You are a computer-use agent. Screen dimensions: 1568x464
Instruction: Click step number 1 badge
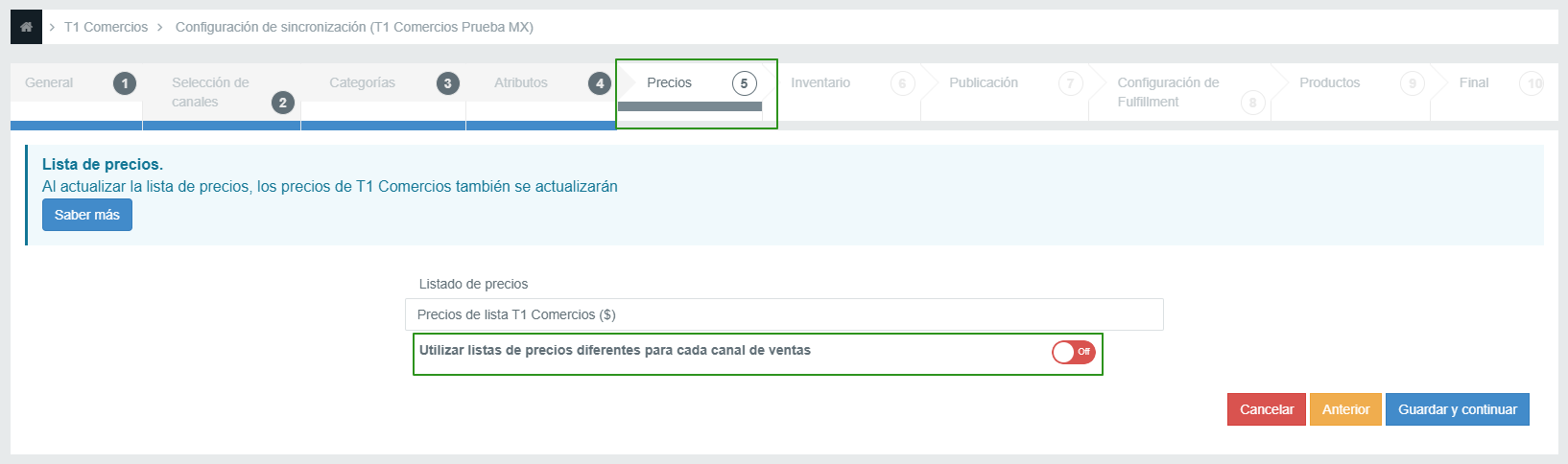tap(124, 83)
